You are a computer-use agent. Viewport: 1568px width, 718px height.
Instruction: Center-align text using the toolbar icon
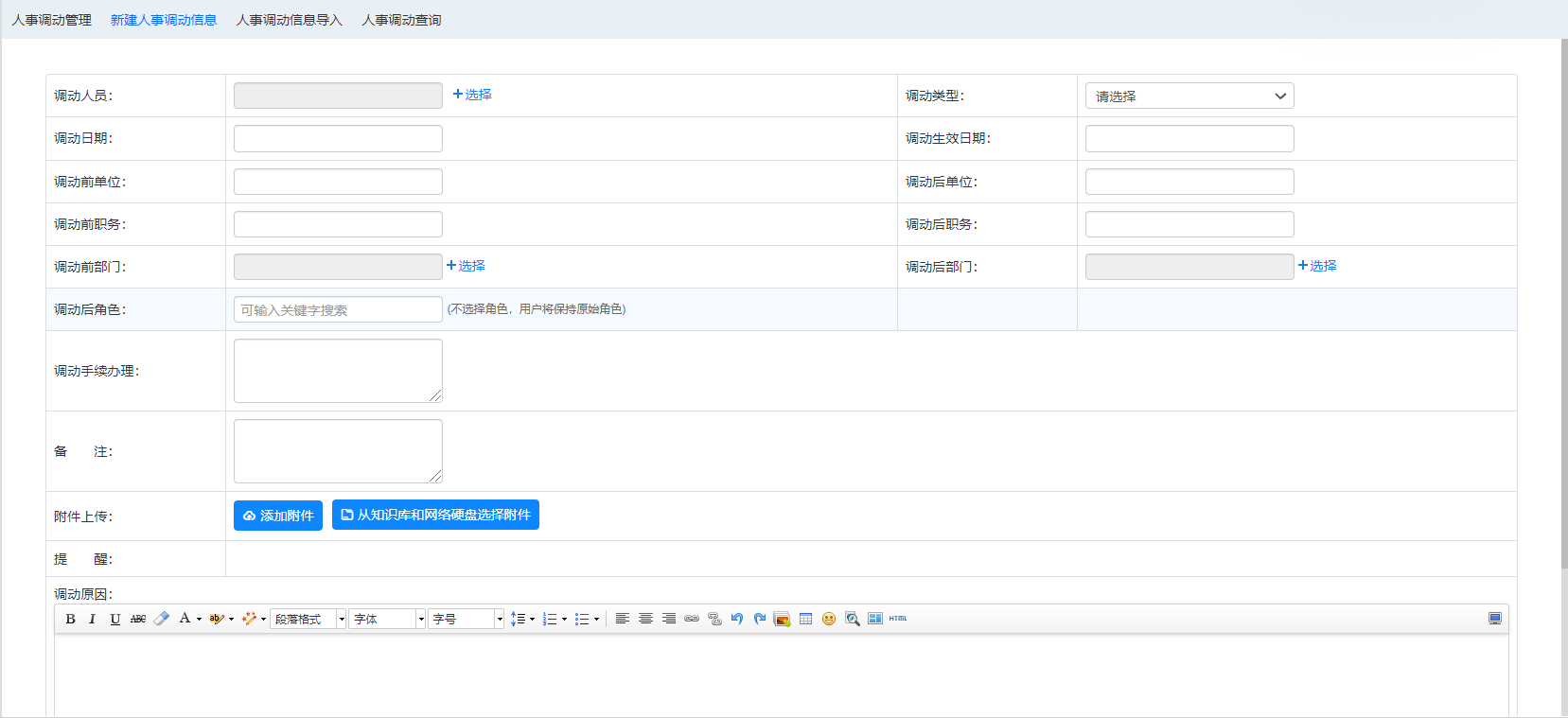(645, 619)
